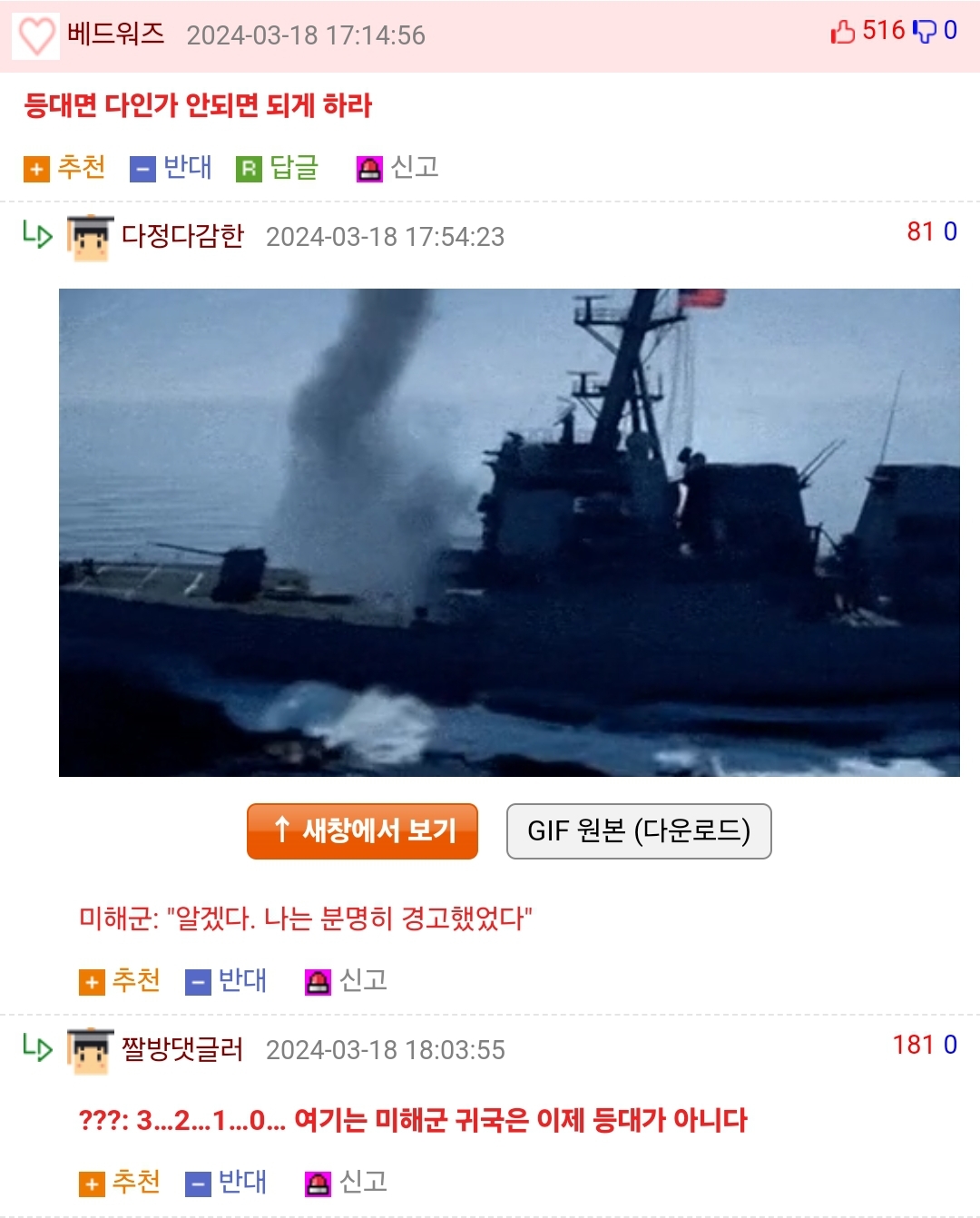Click the thumbs-up icon showing 516
Viewport: 980px width, 1218px height.
tap(843, 32)
